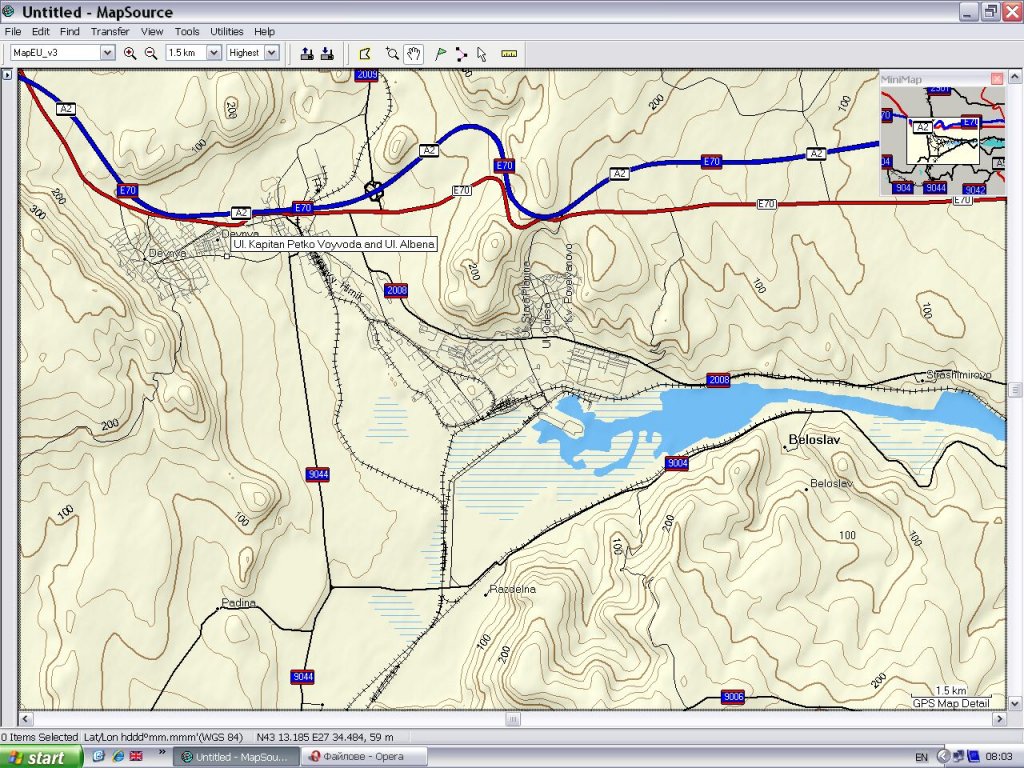Click the N43 13.185 coordinates readout
1024x768 pixels.
pyautogui.click(x=325, y=737)
